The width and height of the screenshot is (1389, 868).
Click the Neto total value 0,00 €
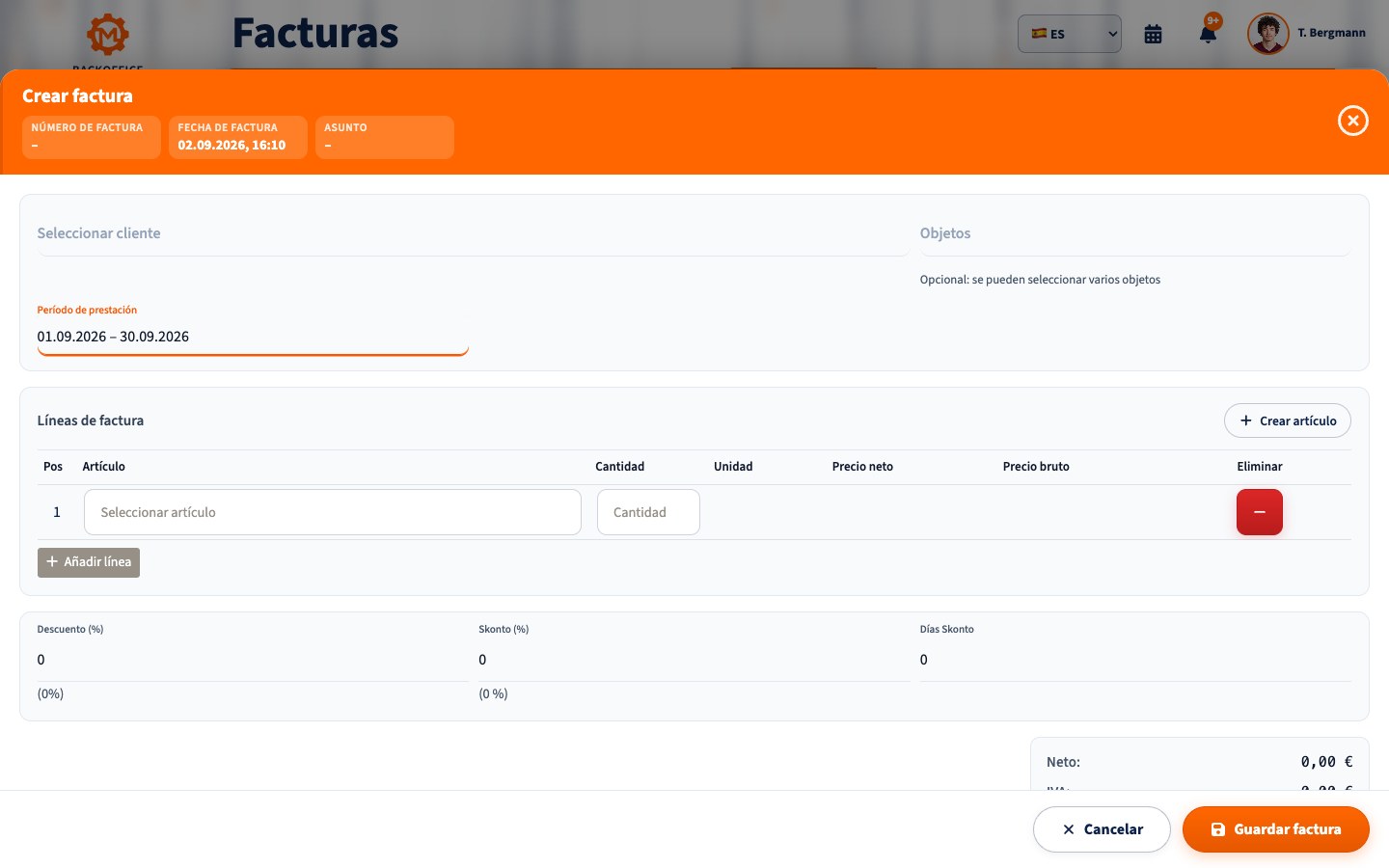[1326, 762]
